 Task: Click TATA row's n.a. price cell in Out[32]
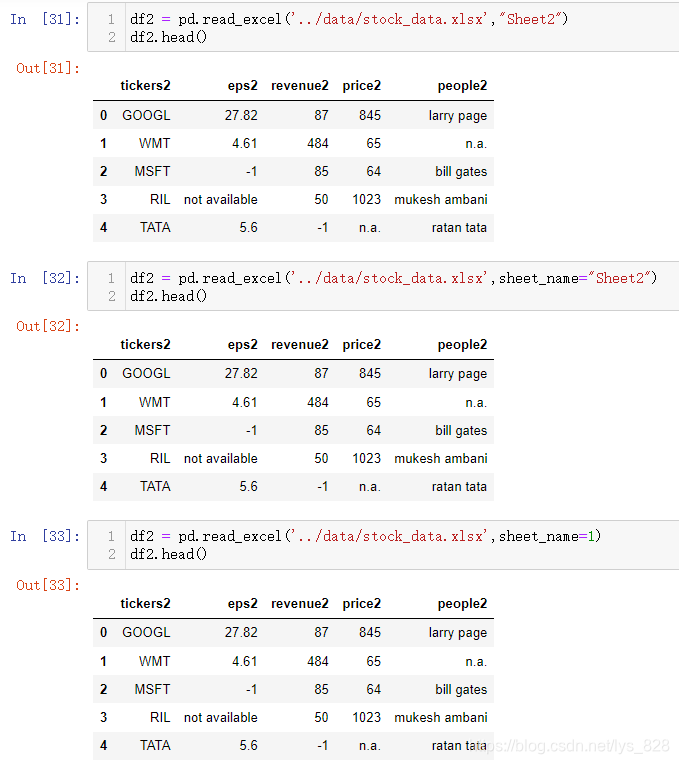point(370,486)
